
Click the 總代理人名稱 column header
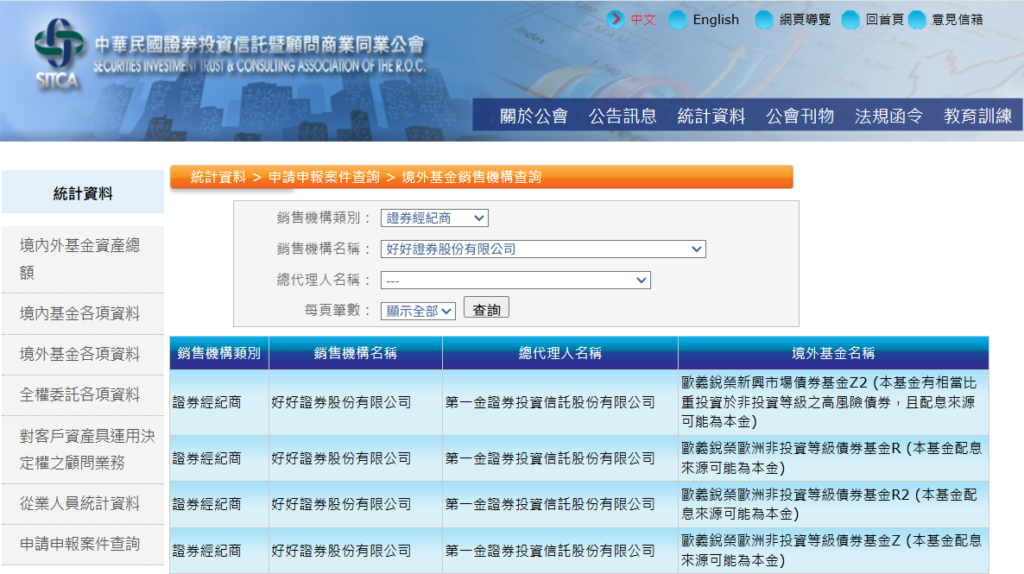(560, 353)
